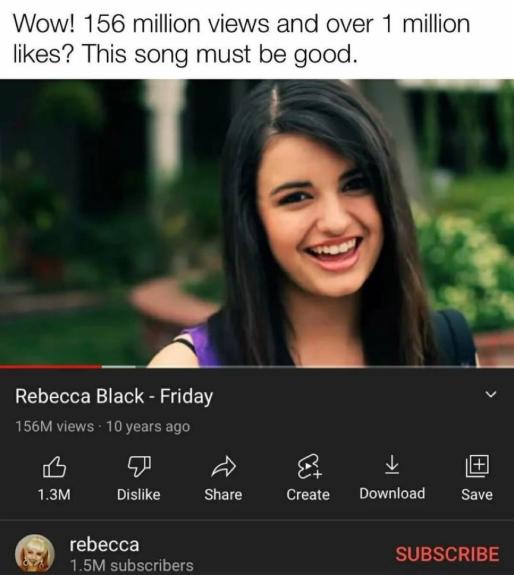Image resolution: width=514 pixels, height=575 pixels.
Task: Click the Download label text
Action: click(392, 494)
